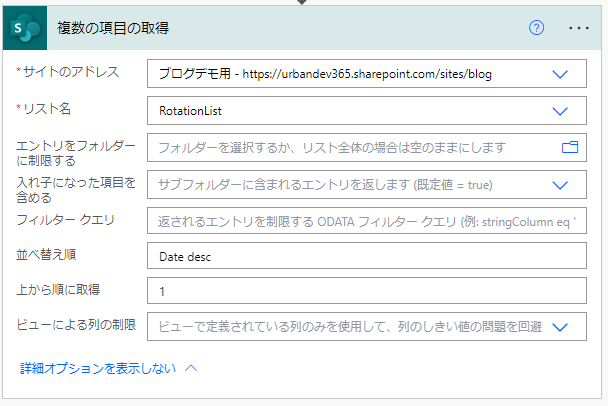Open folder picker icon in エントリをフォルダー field
The height and width of the screenshot is (406, 608).
(570, 147)
